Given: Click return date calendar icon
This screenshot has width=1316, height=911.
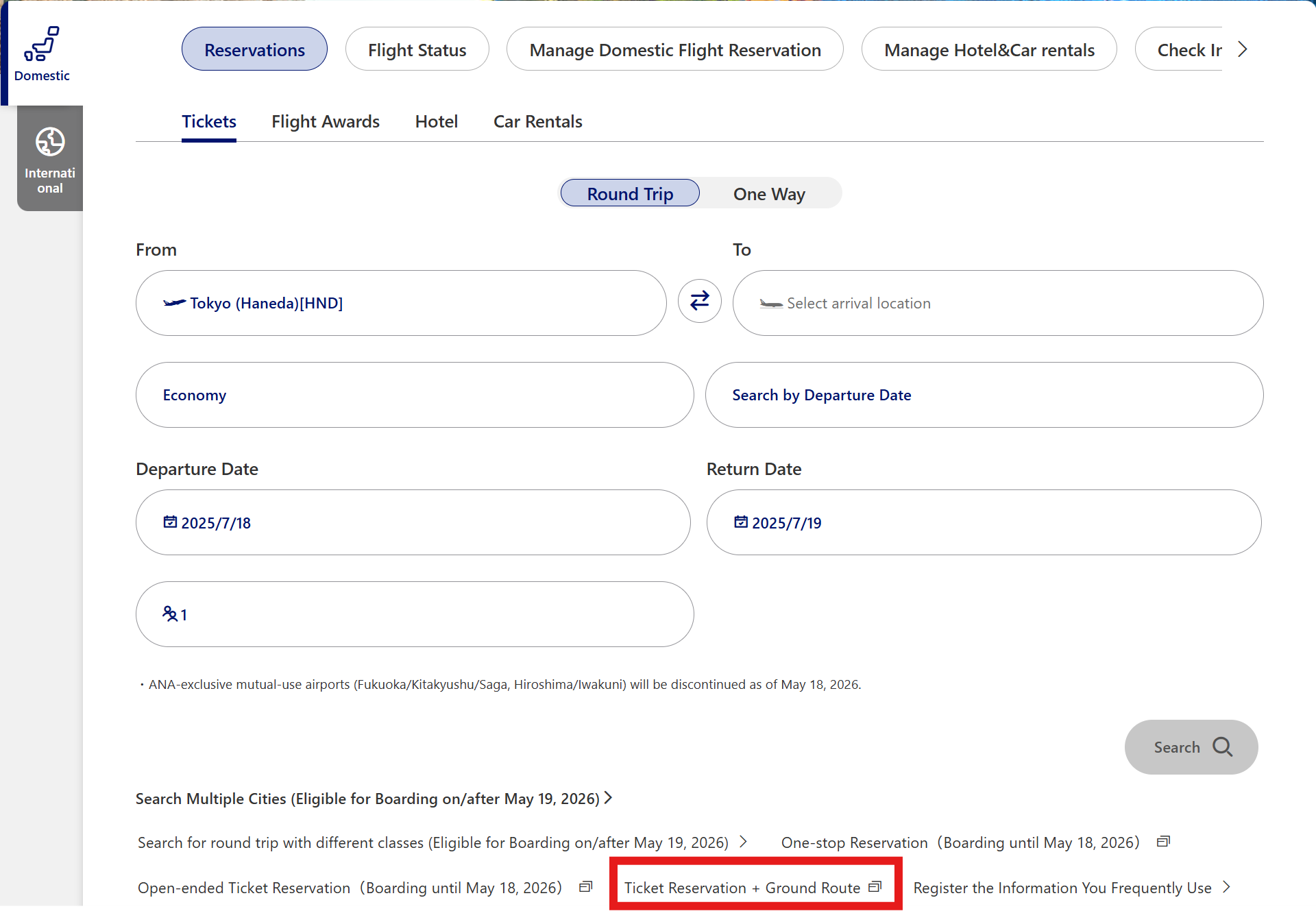Looking at the screenshot, I should (741, 522).
